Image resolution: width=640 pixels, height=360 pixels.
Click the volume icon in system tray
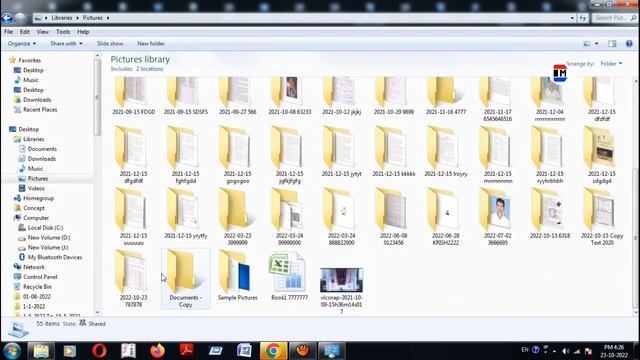[565, 351]
